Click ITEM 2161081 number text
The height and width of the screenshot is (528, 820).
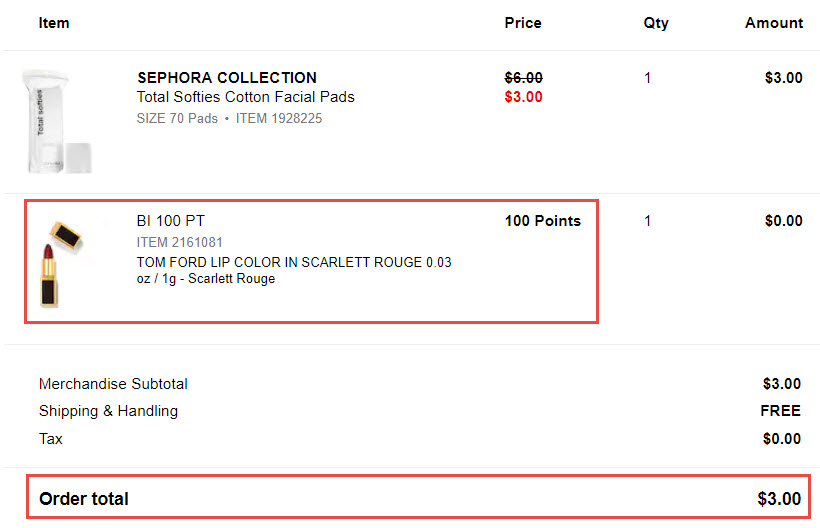point(179,243)
